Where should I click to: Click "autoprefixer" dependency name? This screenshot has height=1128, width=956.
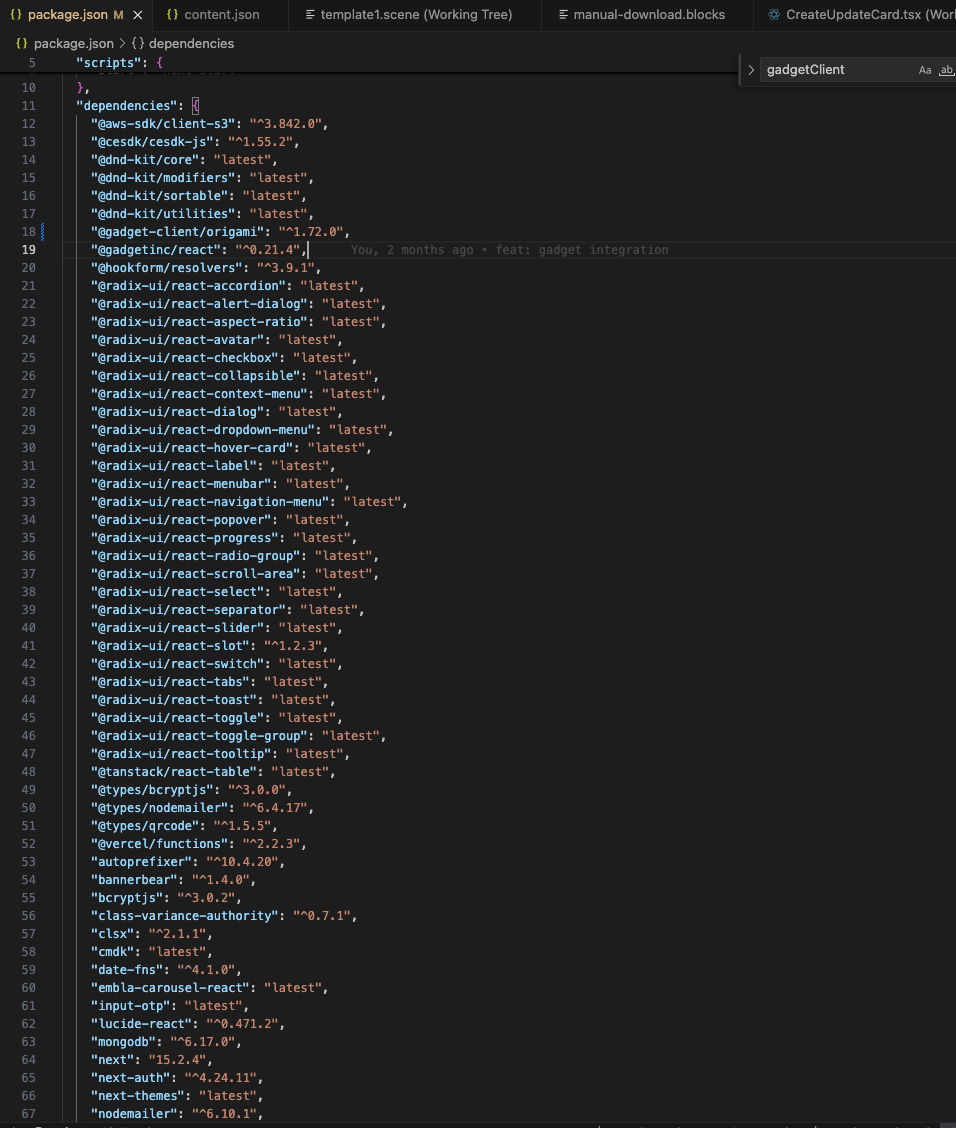point(141,862)
